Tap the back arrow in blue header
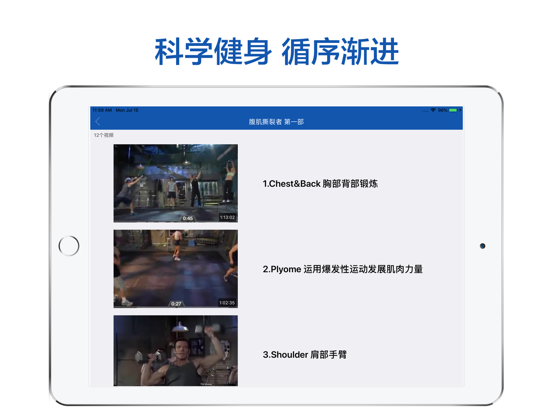The height and width of the screenshot is (414, 552). tap(98, 122)
